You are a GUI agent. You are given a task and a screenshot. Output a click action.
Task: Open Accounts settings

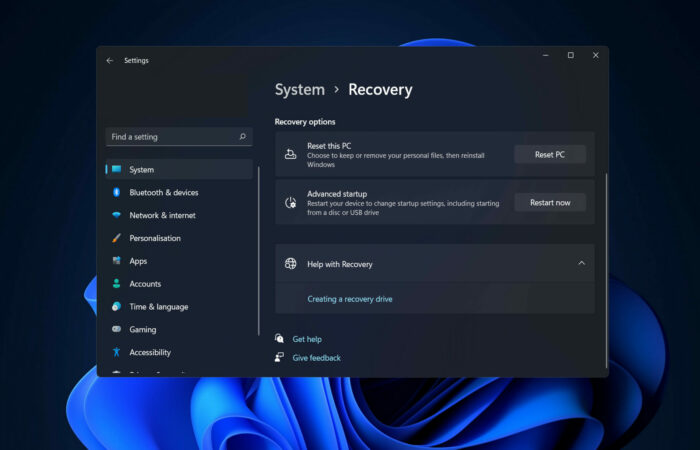[x=179, y=283]
